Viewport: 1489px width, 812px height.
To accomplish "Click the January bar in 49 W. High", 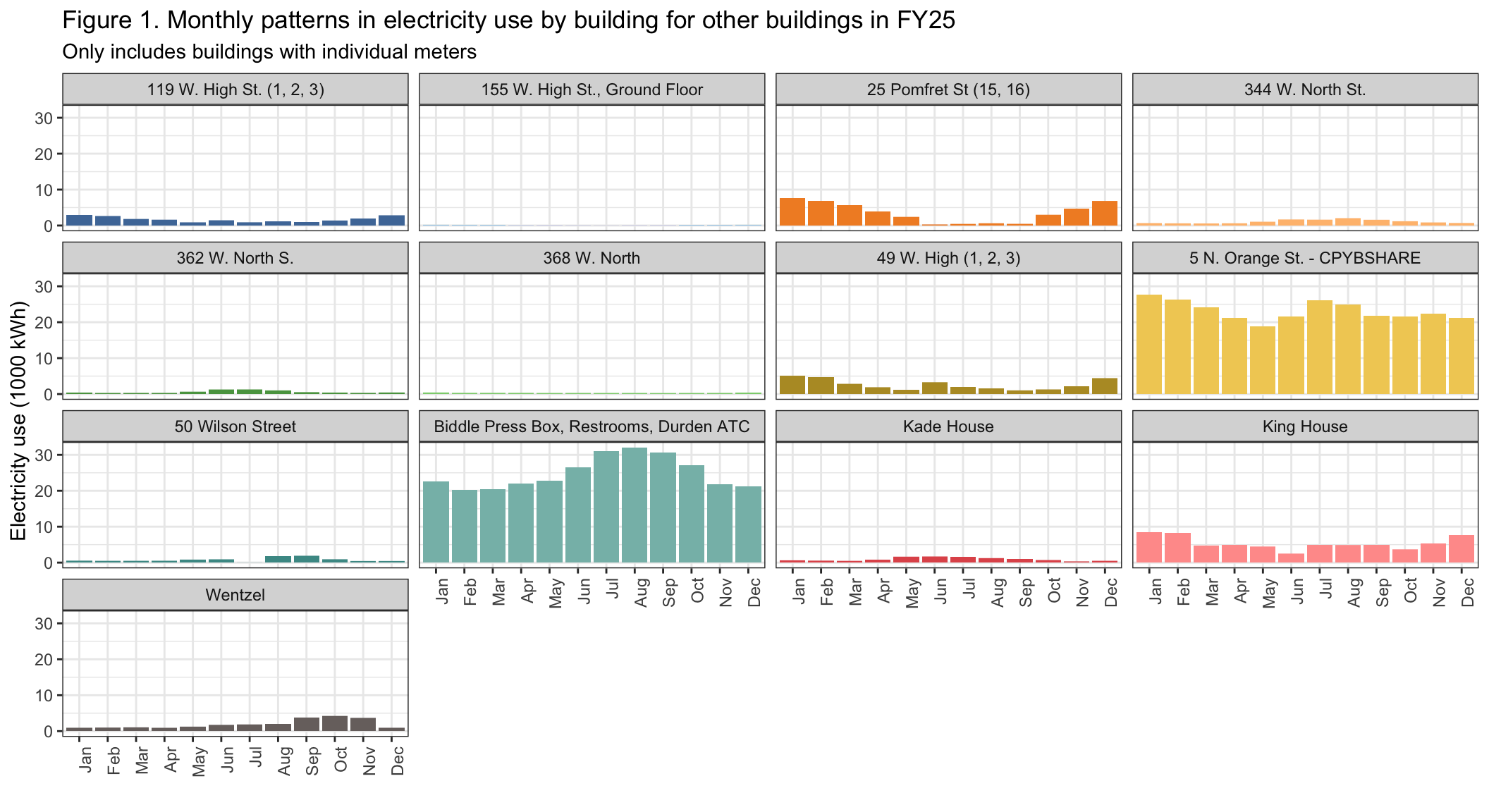I will 792,385.
